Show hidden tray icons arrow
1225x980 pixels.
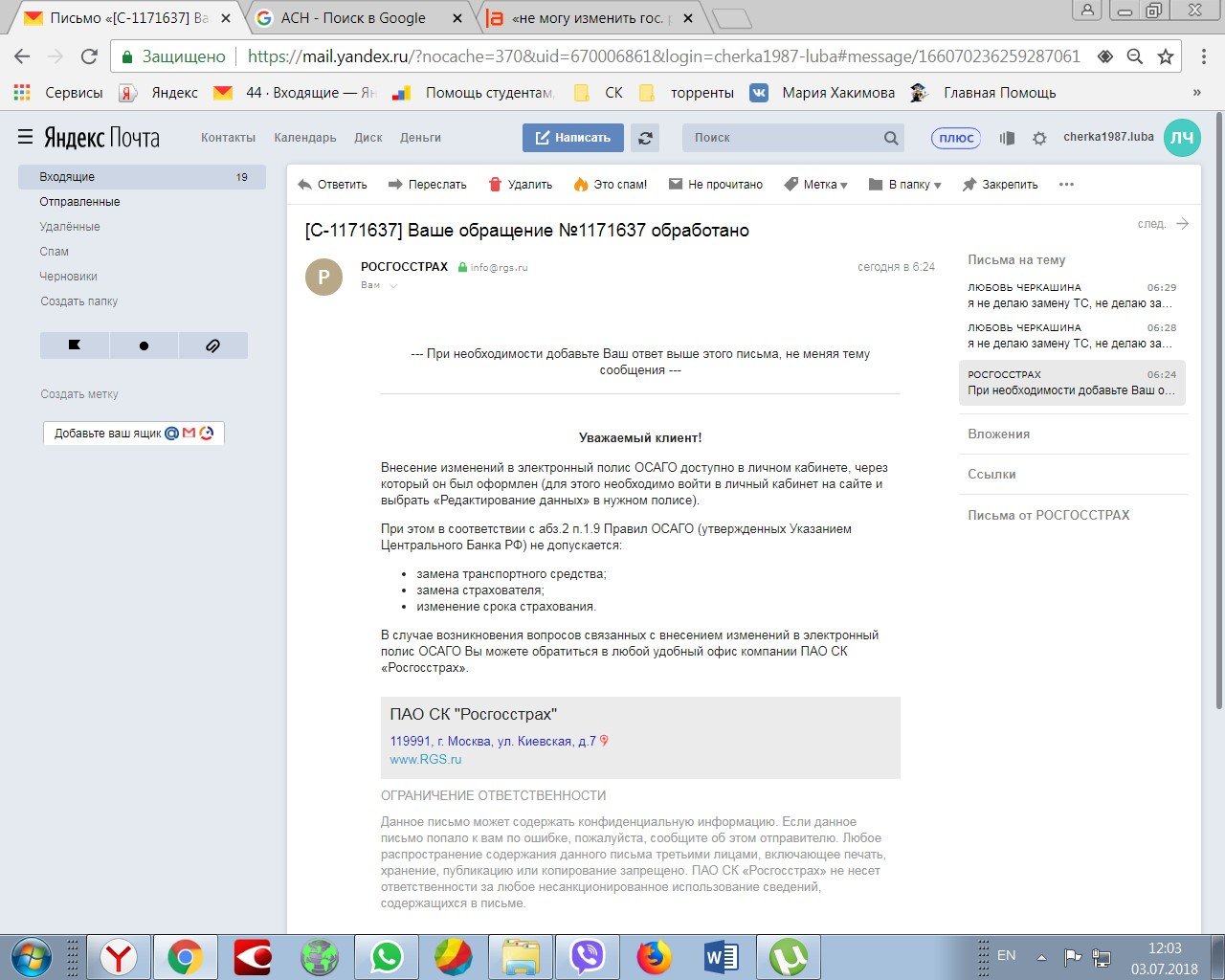(x=1041, y=956)
